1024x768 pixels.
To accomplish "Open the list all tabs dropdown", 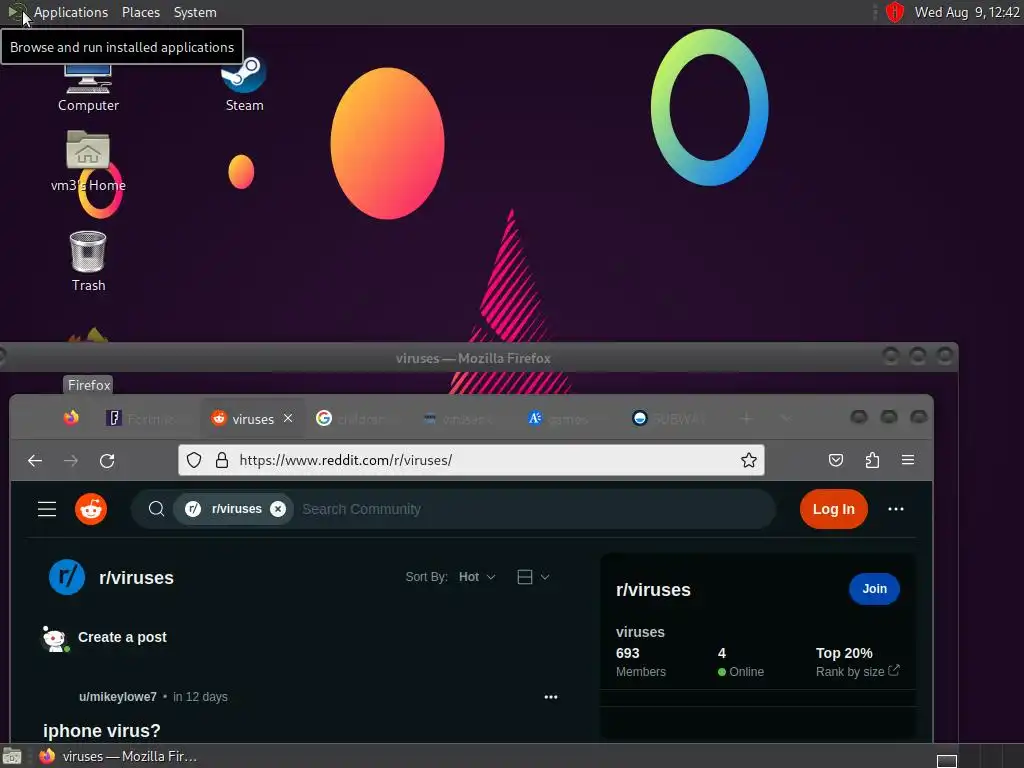I will tap(786, 419).
